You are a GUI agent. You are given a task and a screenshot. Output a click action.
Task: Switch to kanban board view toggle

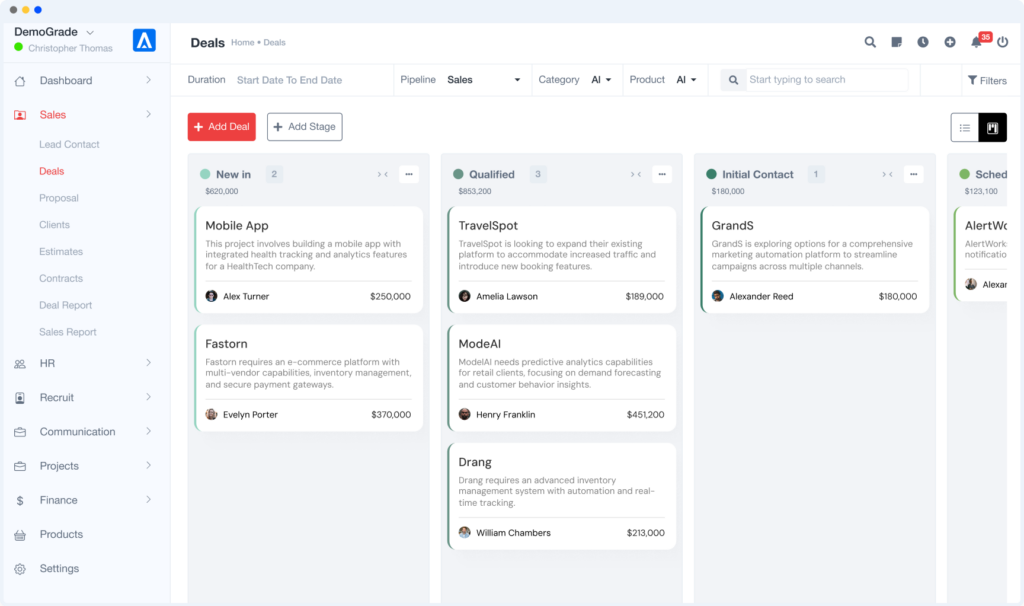pyautogui.click(x=993, y=128)
